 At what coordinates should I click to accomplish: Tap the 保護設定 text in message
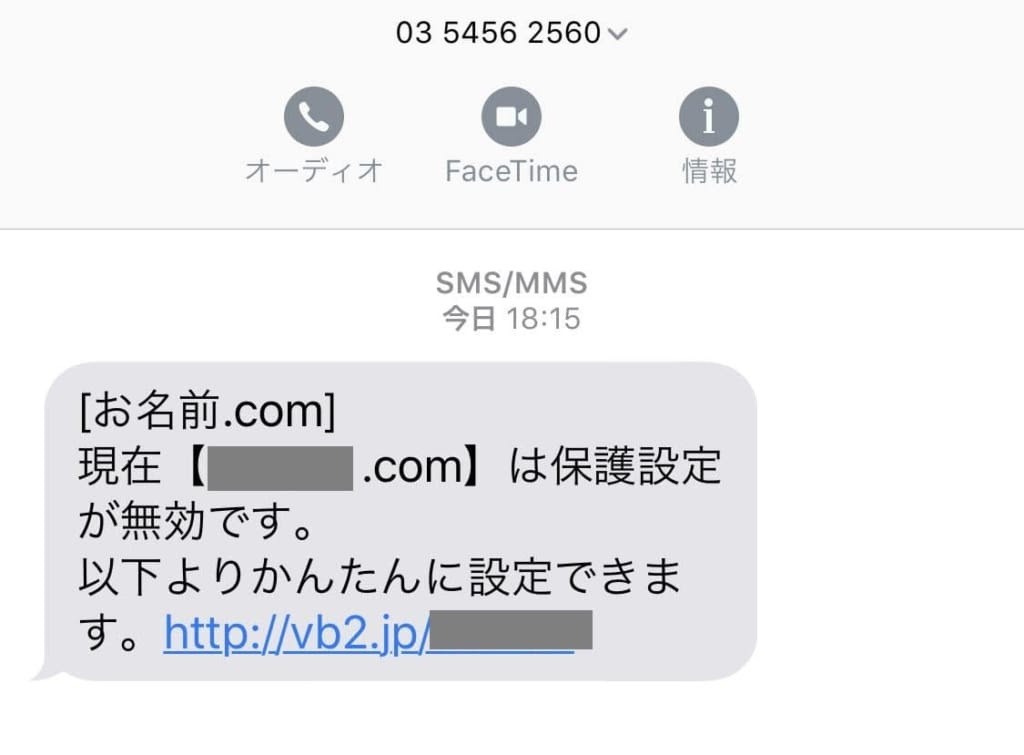point(636,466)
